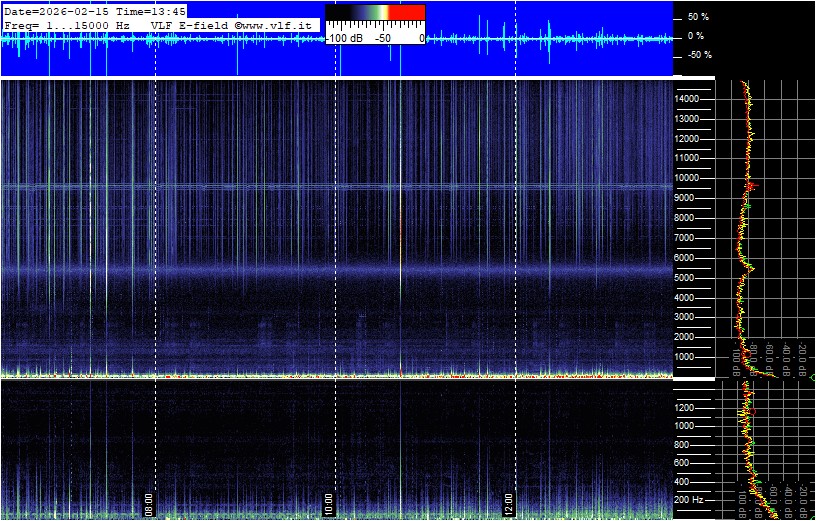Click the -50 % amplitude scale label
The height and width of the screenshot is (521, 816).
click(697, 55)
